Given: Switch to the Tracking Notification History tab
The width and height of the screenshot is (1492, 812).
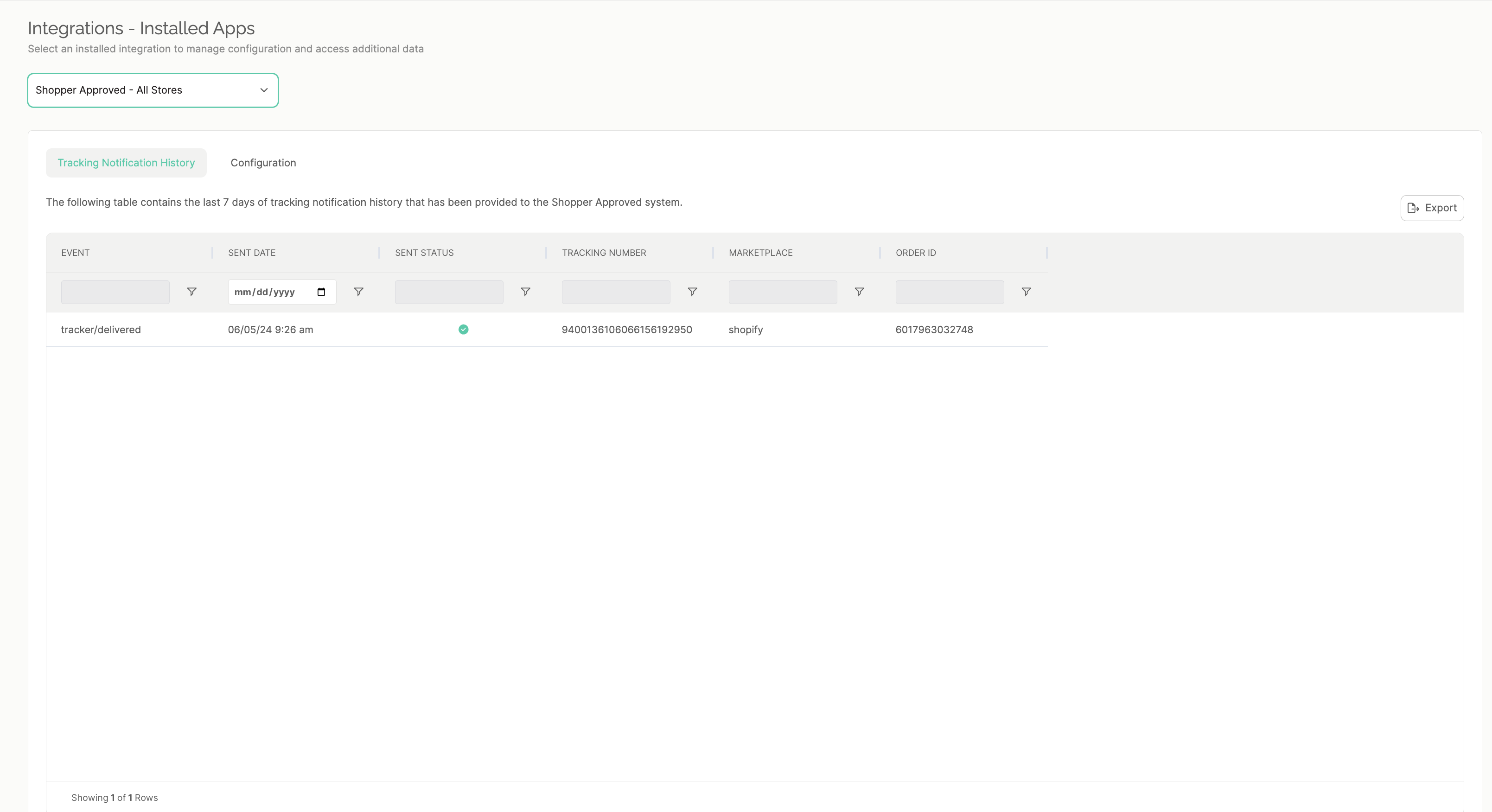Looking at the screenshot, I should [x=126, y=163].
